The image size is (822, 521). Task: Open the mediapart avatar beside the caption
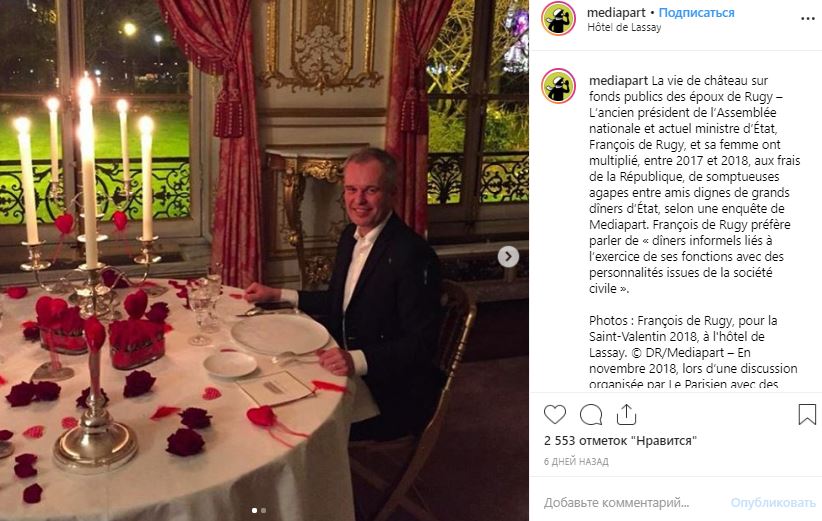[x=558, y=86]
